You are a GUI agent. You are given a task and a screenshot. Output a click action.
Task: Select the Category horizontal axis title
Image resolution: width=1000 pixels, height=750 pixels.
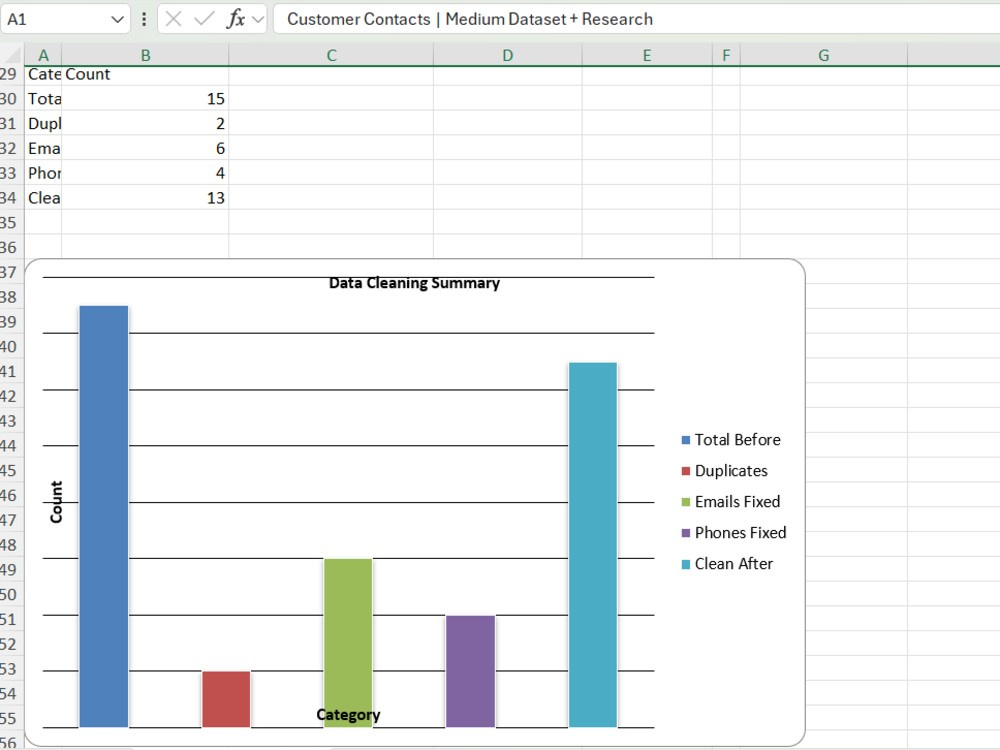tap(348, 714)
